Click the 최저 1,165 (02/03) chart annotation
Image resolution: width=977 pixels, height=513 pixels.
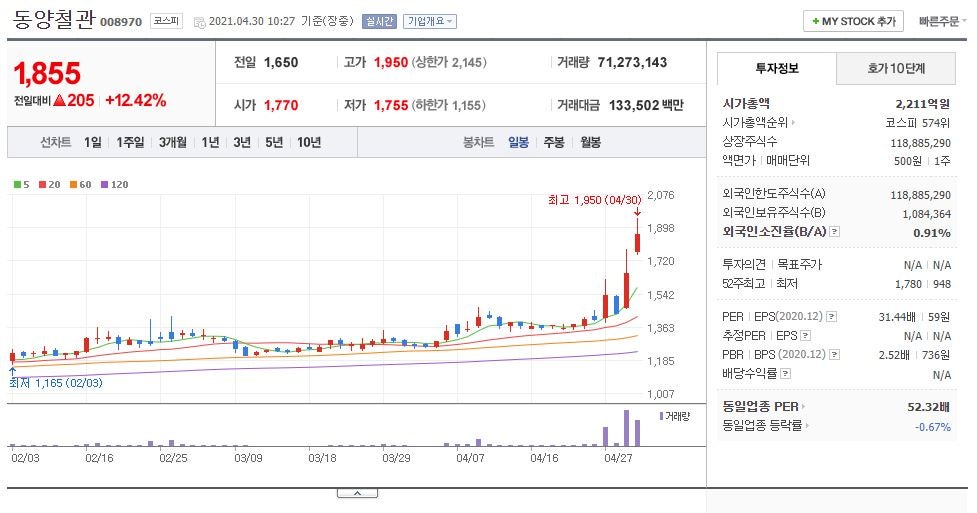click(56, 383)
